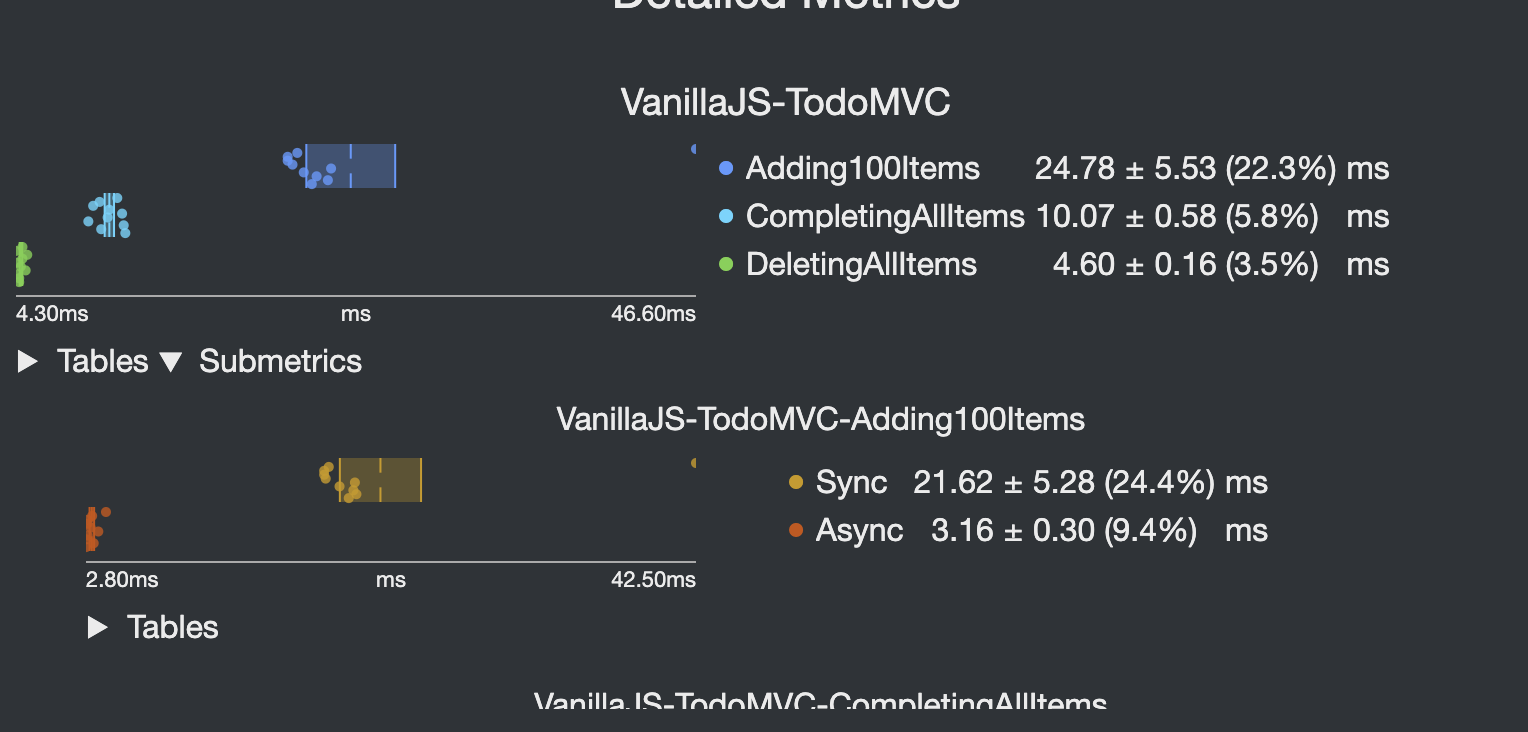Screen dimensions: 1528x732
Task: Click the blue Adding100Items box plot bar
Action: (351, 166)
